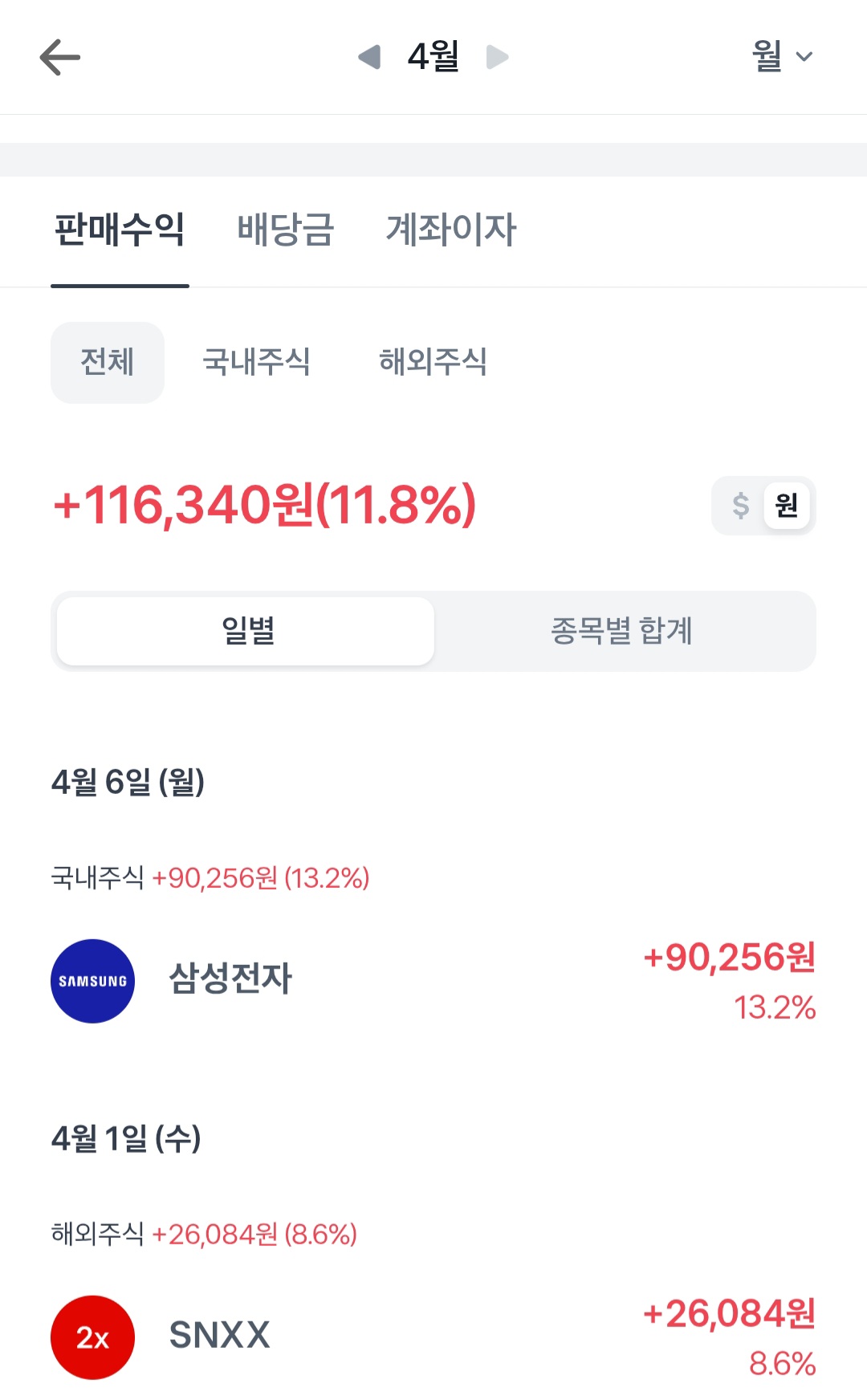Open the 계좌이자 tab
867x1400 pixels.
point(451,230)
